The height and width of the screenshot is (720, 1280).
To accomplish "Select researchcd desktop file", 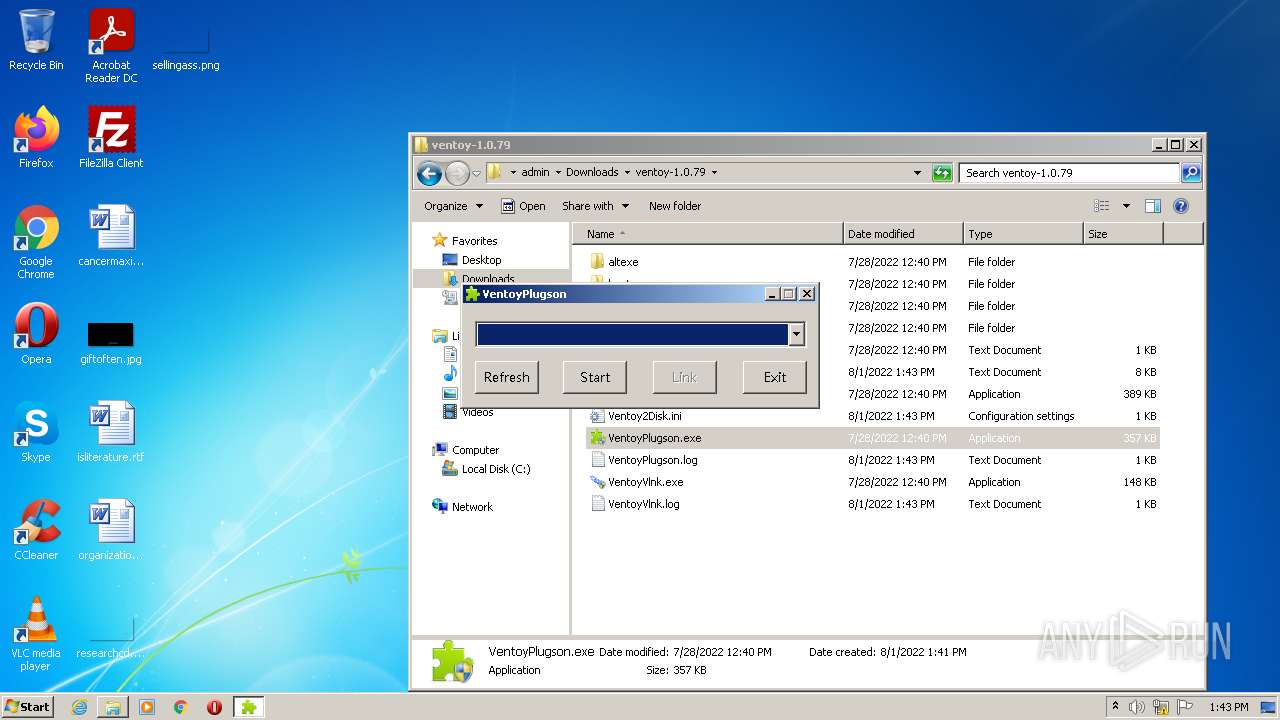I will tap(111, 638).
